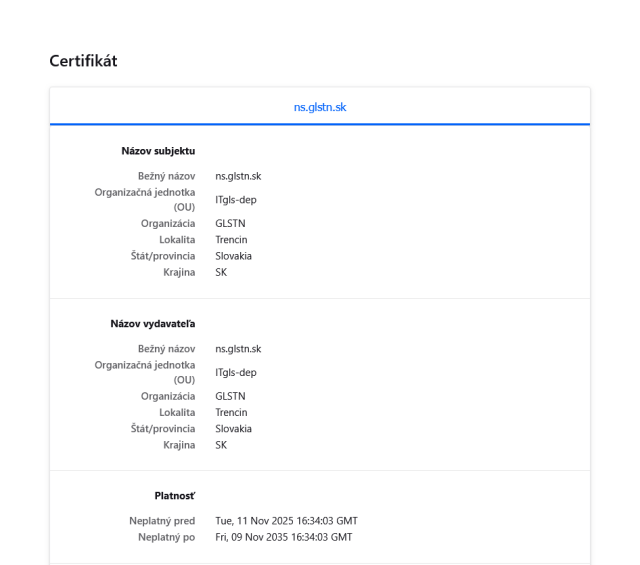The image size is (640, 565).
Task: Click the Neplatný po expiry date value
Action: (x=283, y=537)
